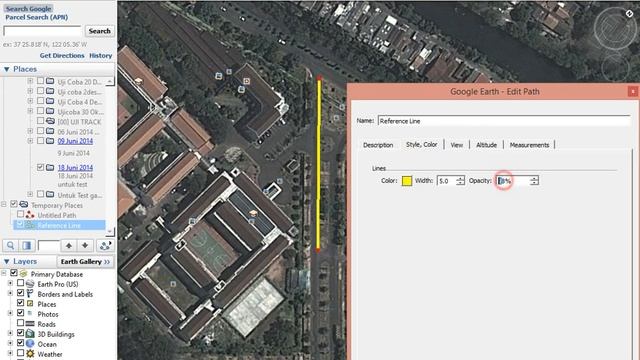
Task: Move selected place down with down arrow
Action: (85, 245)
